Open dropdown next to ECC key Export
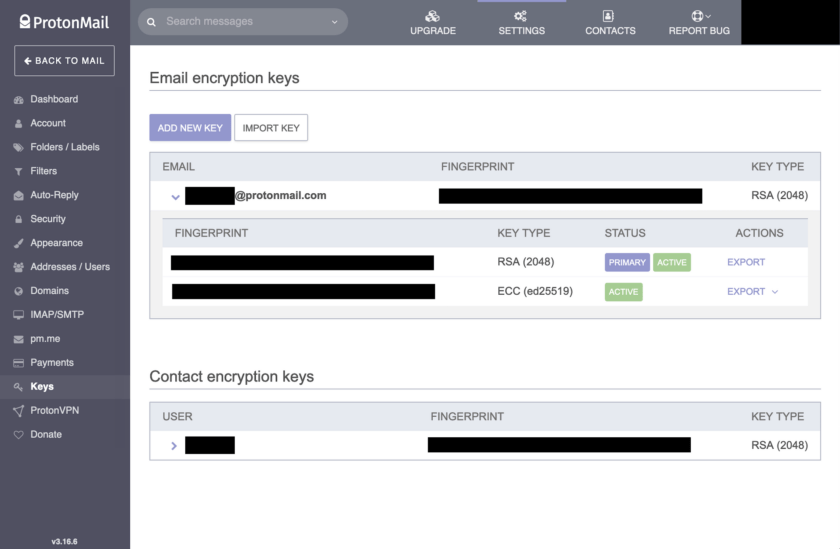840x549 pixels. [x=775, y=292]
